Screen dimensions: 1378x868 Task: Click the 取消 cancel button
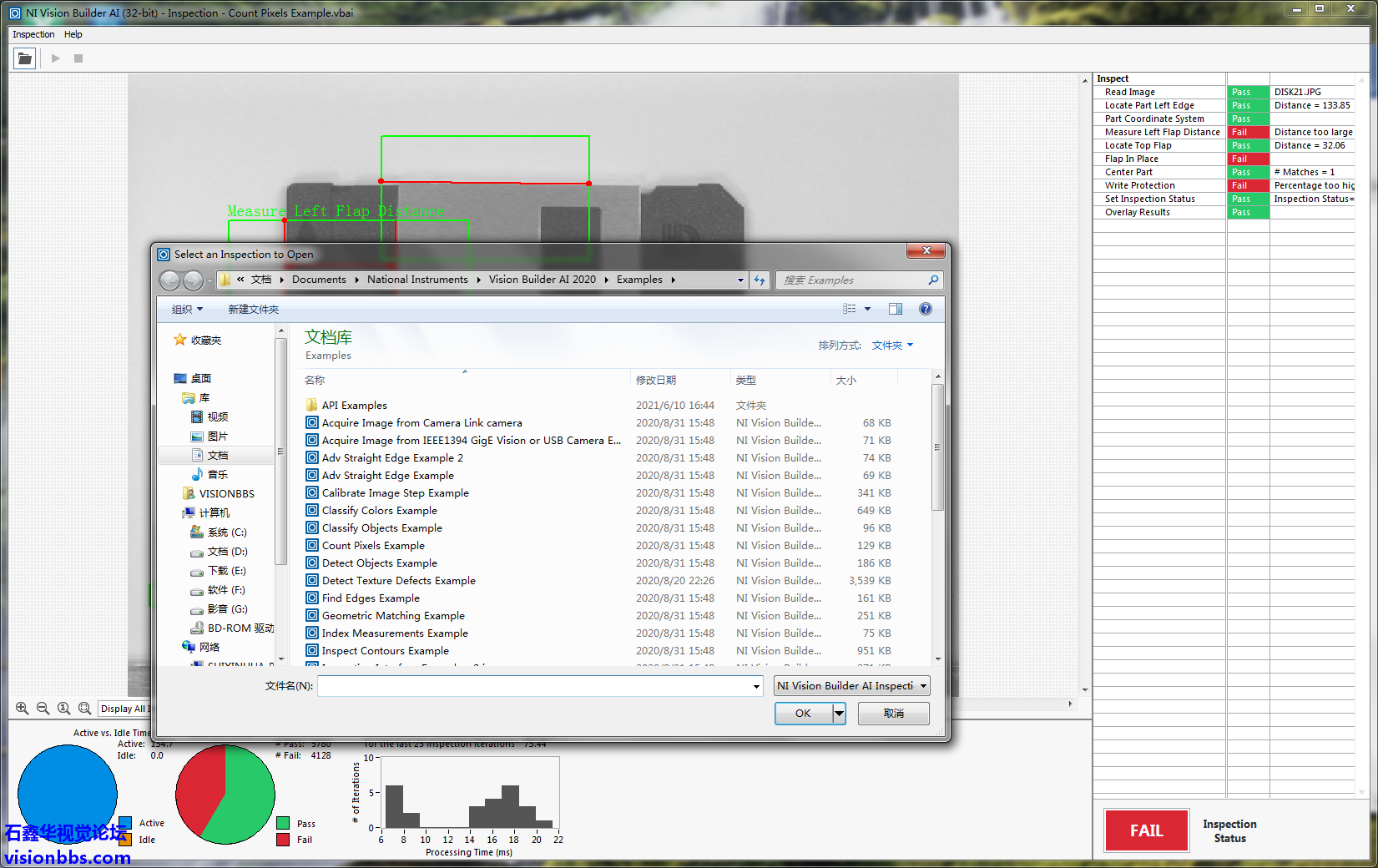(x=893, y=714)
